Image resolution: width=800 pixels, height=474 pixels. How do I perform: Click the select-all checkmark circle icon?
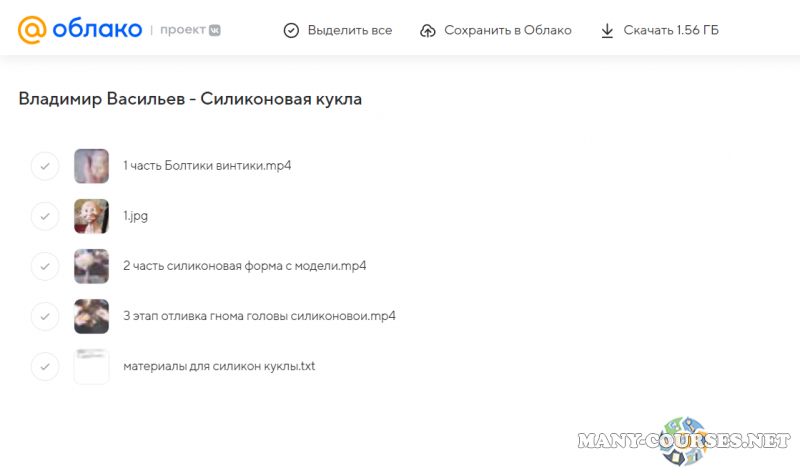click(291, 31)
